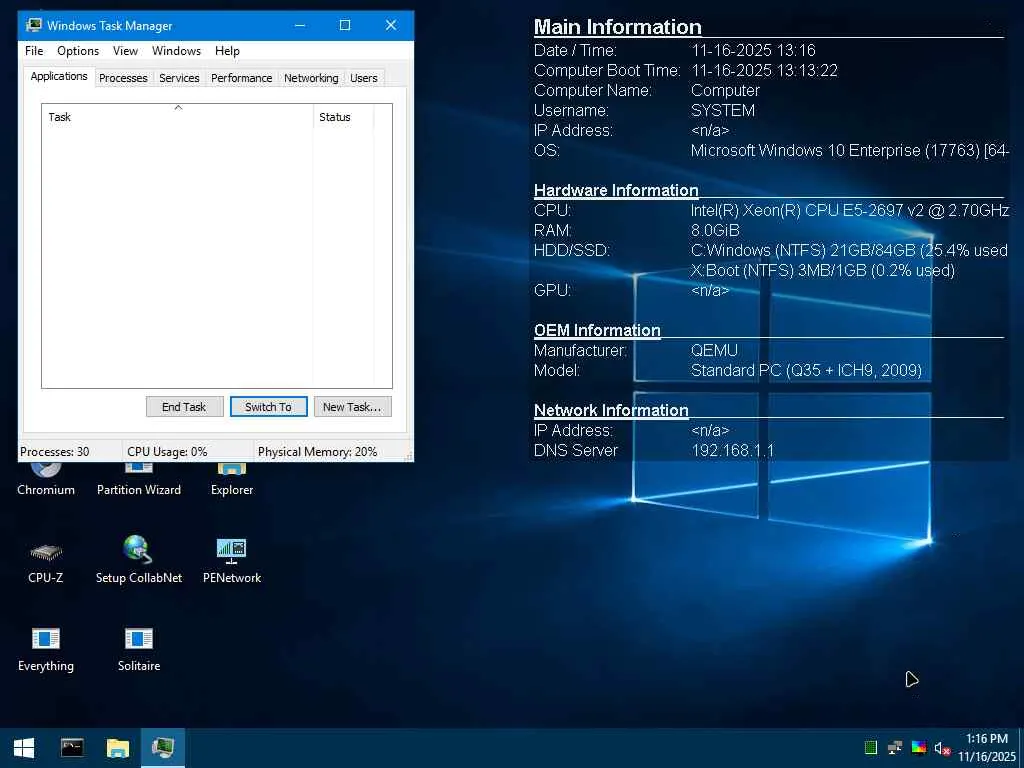The image size is (1024, 768).
Task: Click the CPU Usage: 0% status text
Action: pos(167,452)
